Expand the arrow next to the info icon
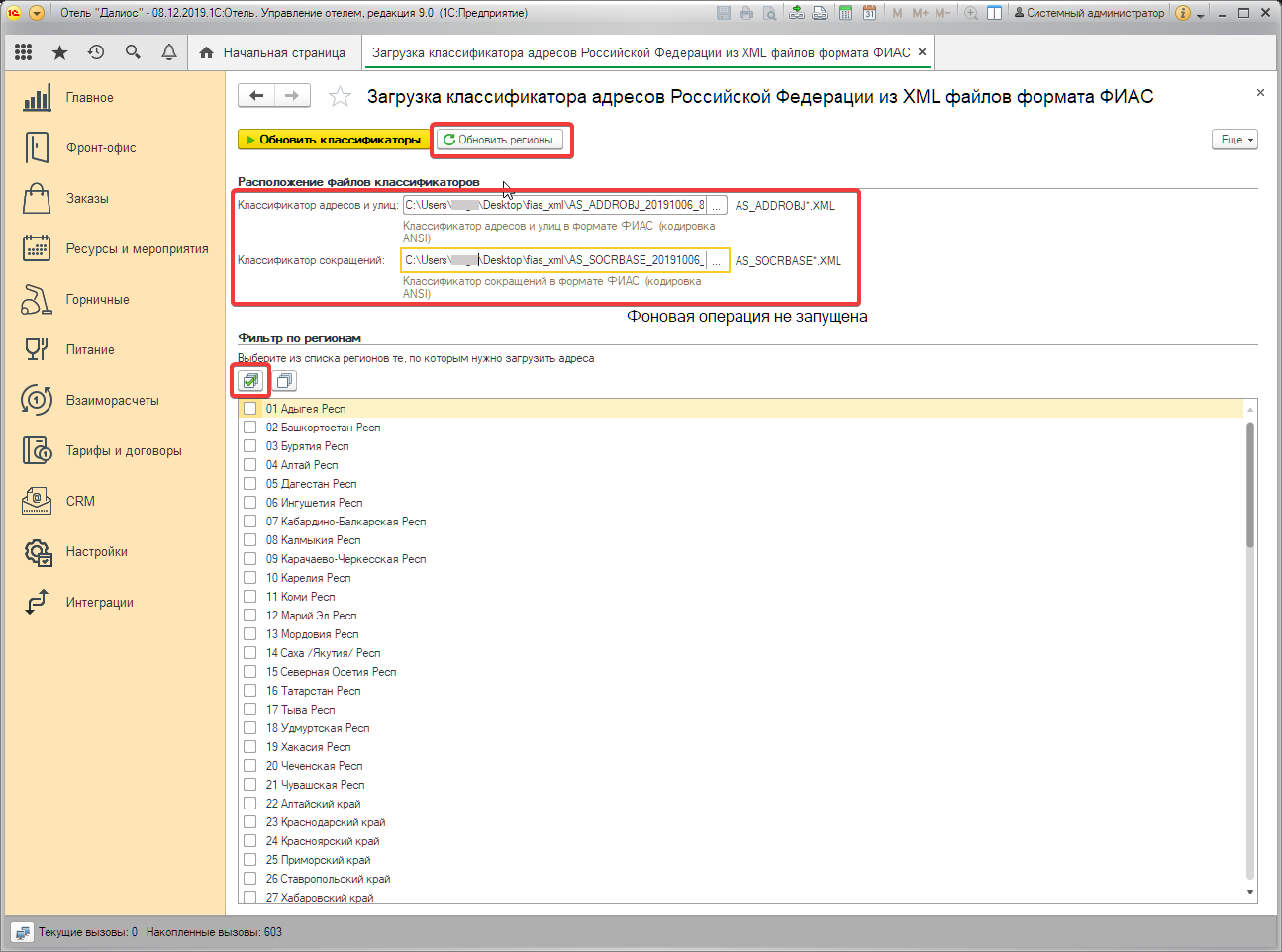This screenshot has width=1282, height=952. point(1201,14)
